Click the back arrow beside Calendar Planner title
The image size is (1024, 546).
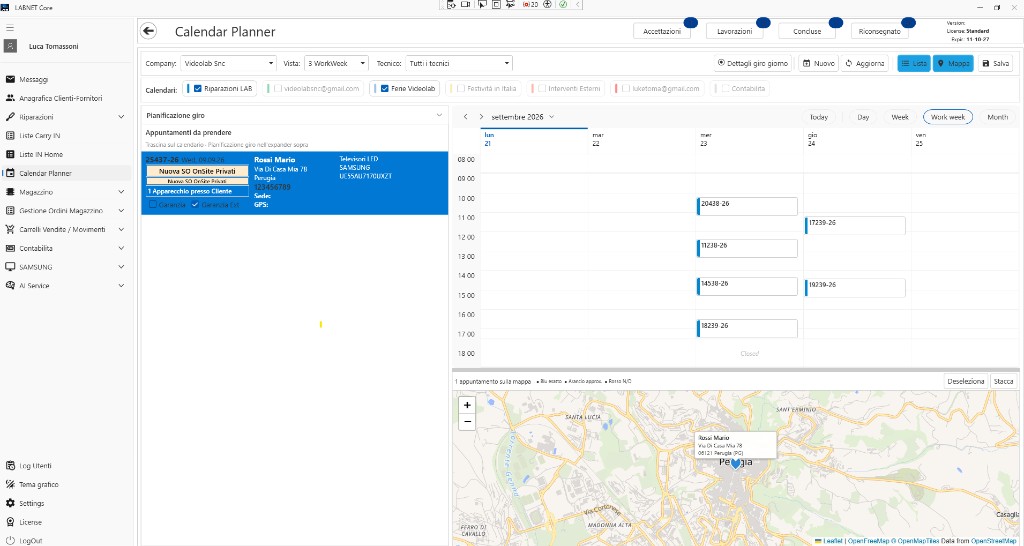click(149, 31)
